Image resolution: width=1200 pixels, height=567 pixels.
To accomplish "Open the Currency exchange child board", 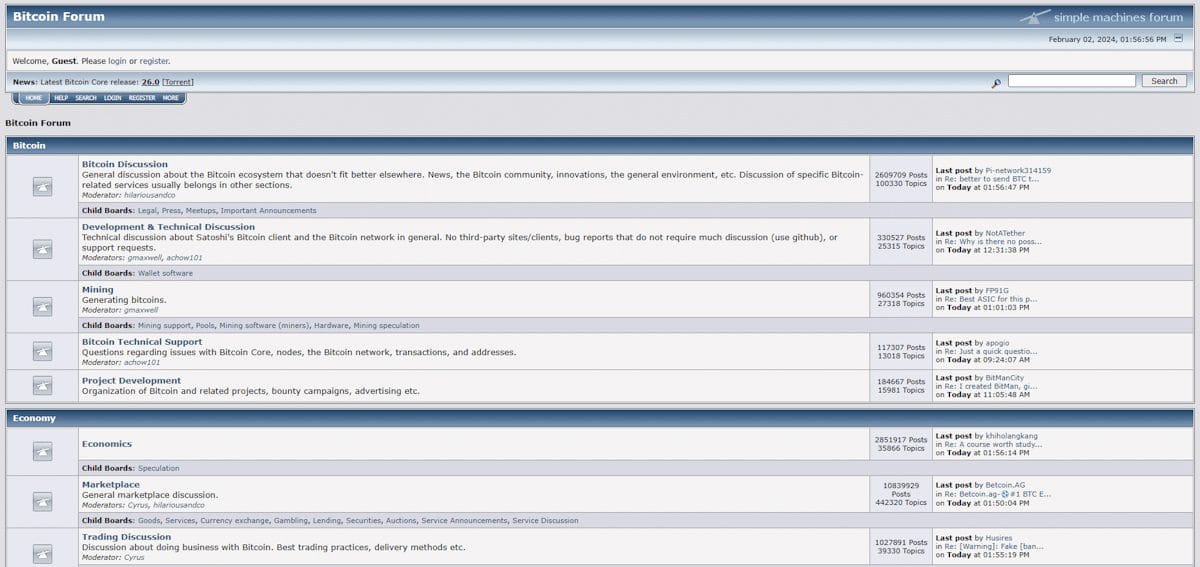I will 232,521.
